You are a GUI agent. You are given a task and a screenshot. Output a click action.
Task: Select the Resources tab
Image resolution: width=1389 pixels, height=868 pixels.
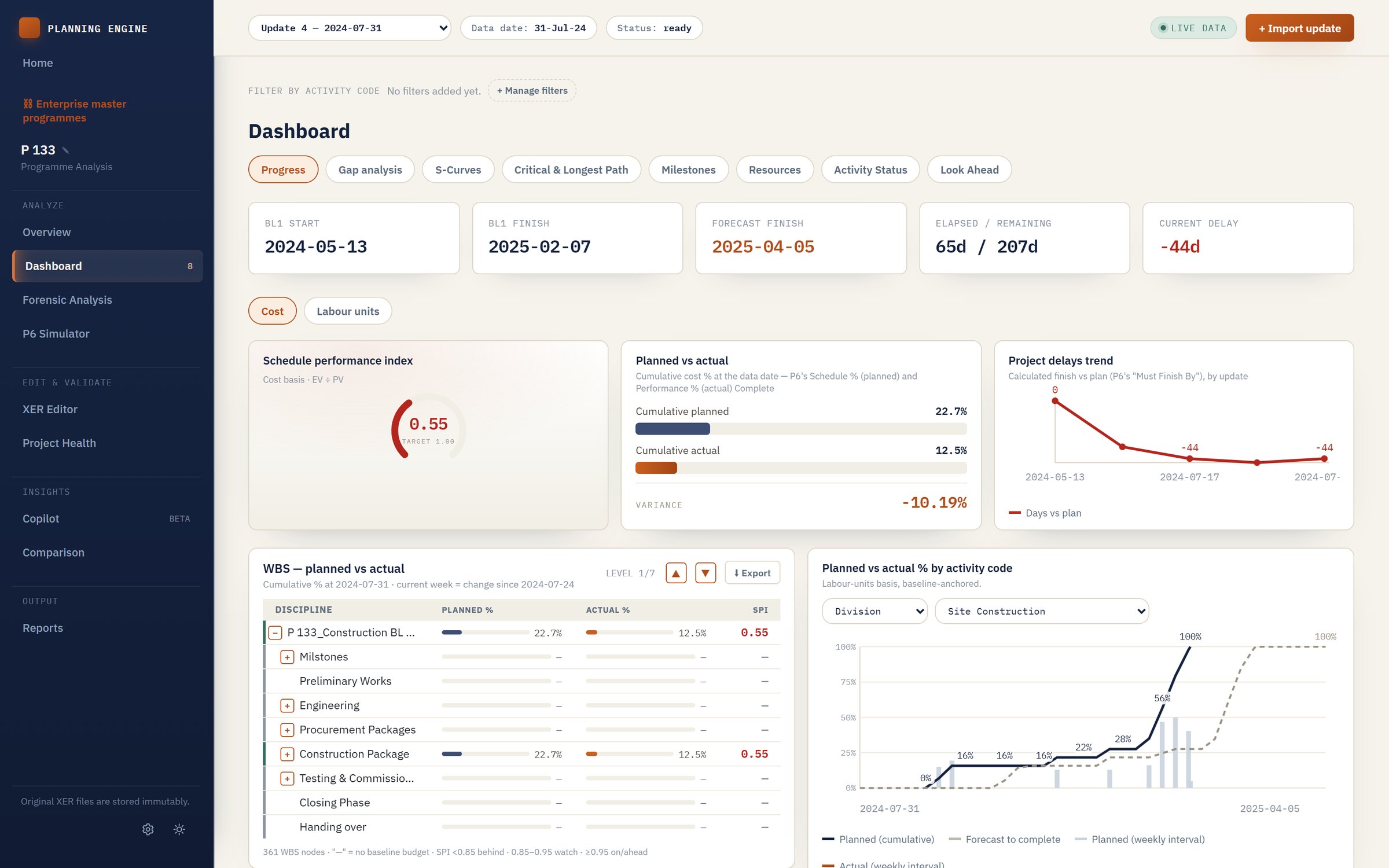774,170
